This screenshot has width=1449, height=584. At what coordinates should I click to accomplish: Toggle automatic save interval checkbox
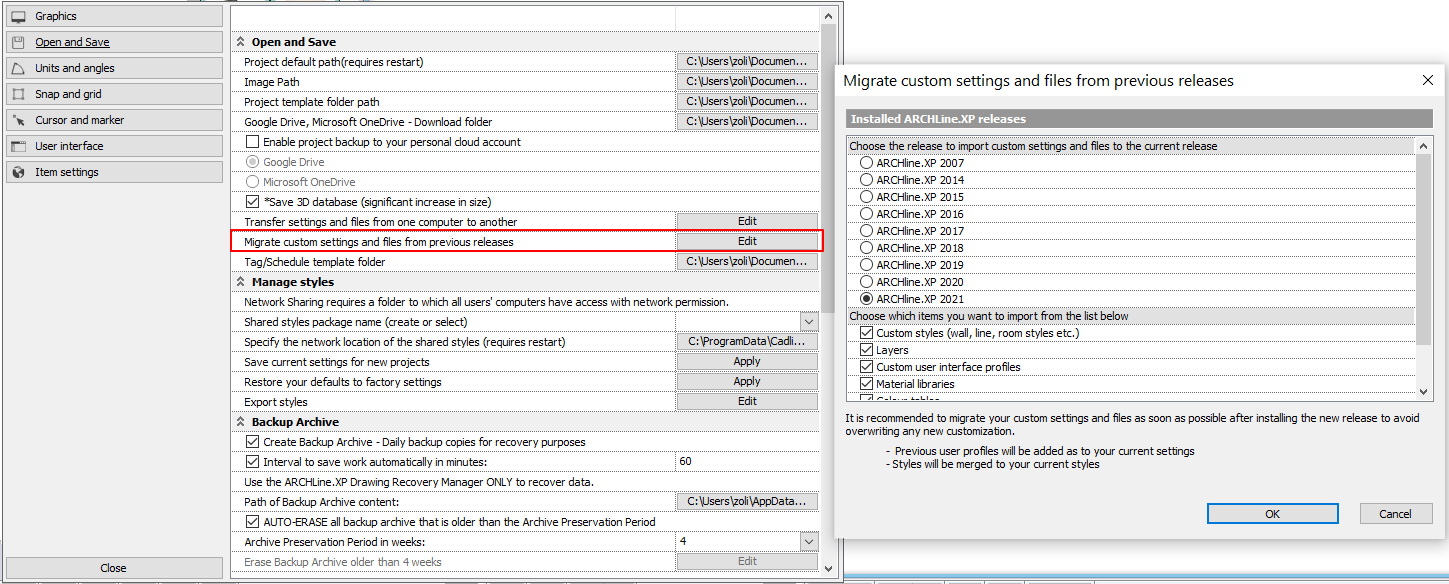tap(252, 462)
